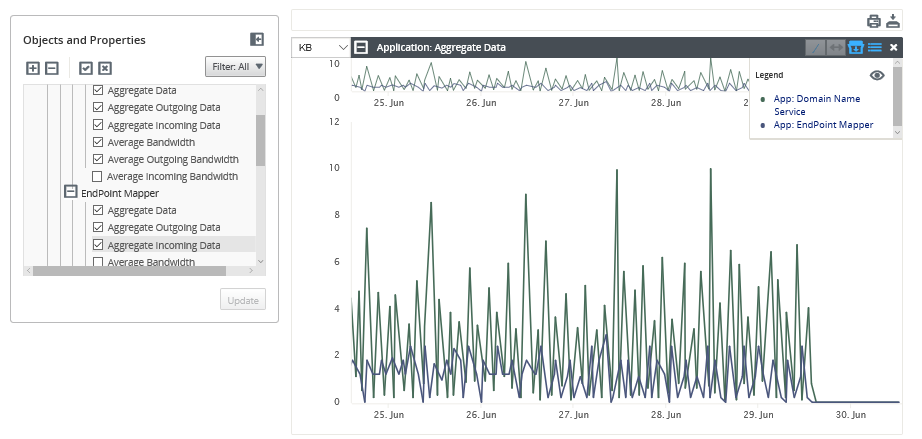922x439 pixels.
Task: Uncheck Aggregate Data above EndPoint Mapper
Action: click(x=98, y=91)
